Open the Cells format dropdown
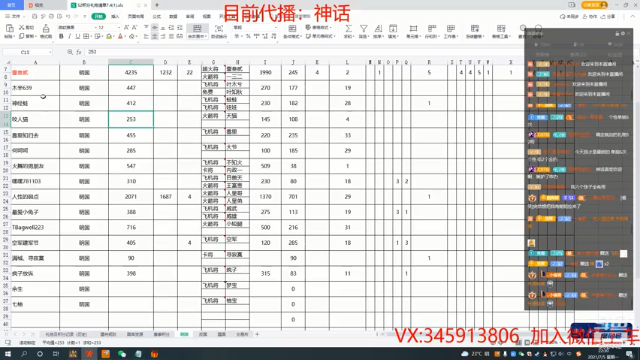Image resolution: width=640 pixels, height=360 pixels. [x=413, y=36]
